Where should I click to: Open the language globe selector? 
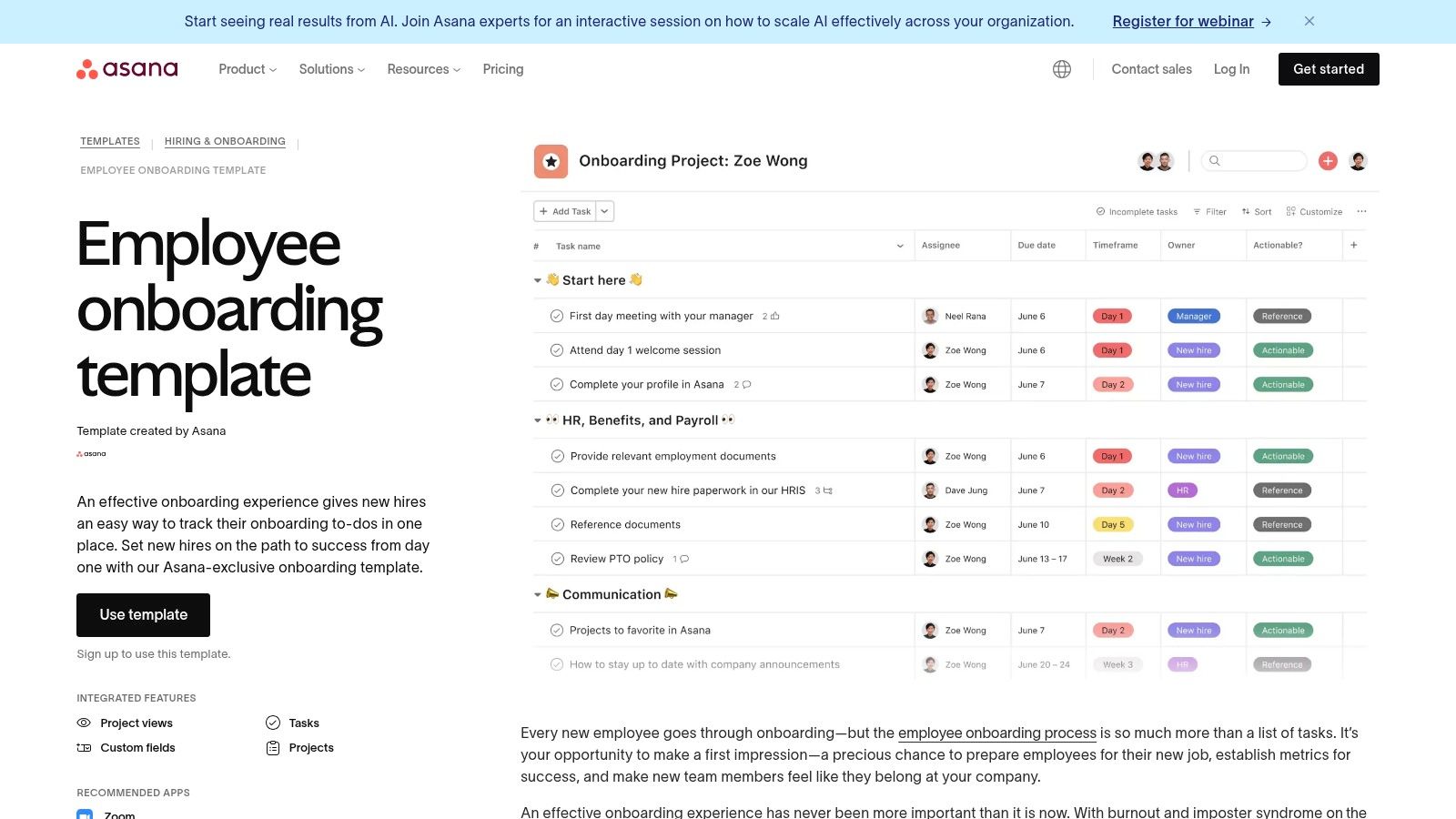pyautogui.click(x=1062, y=69)
